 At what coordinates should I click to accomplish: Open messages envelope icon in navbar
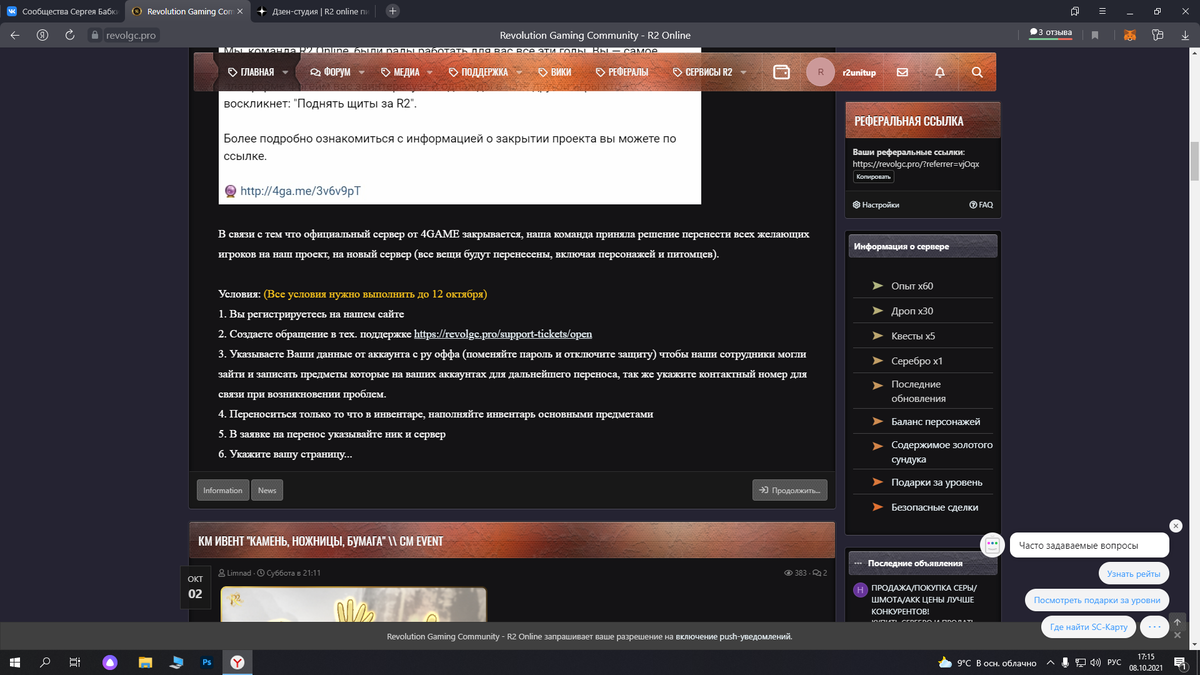(x=902, y=72)
